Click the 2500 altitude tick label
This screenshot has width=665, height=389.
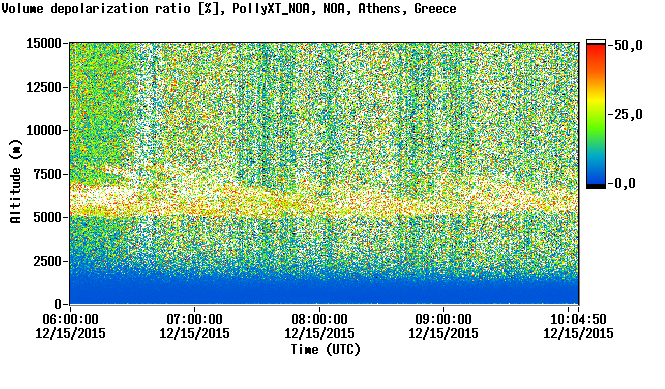tap(48, 261)
